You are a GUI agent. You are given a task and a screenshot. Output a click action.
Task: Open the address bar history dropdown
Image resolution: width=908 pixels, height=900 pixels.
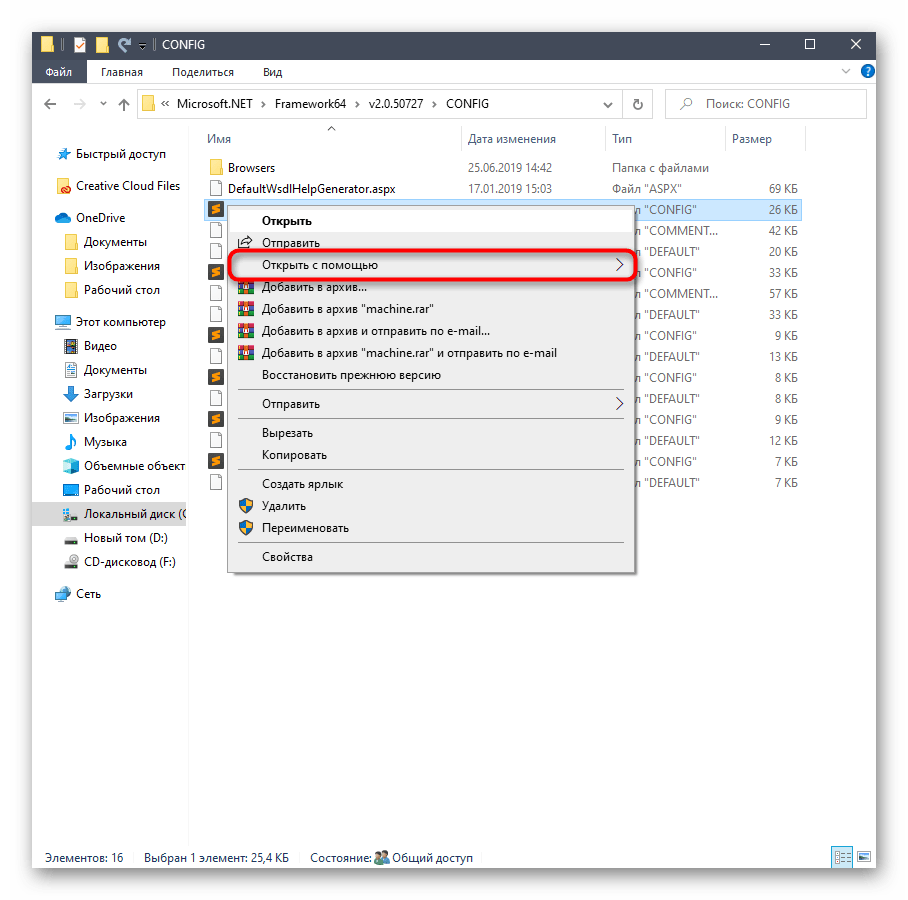pos(607,104)
